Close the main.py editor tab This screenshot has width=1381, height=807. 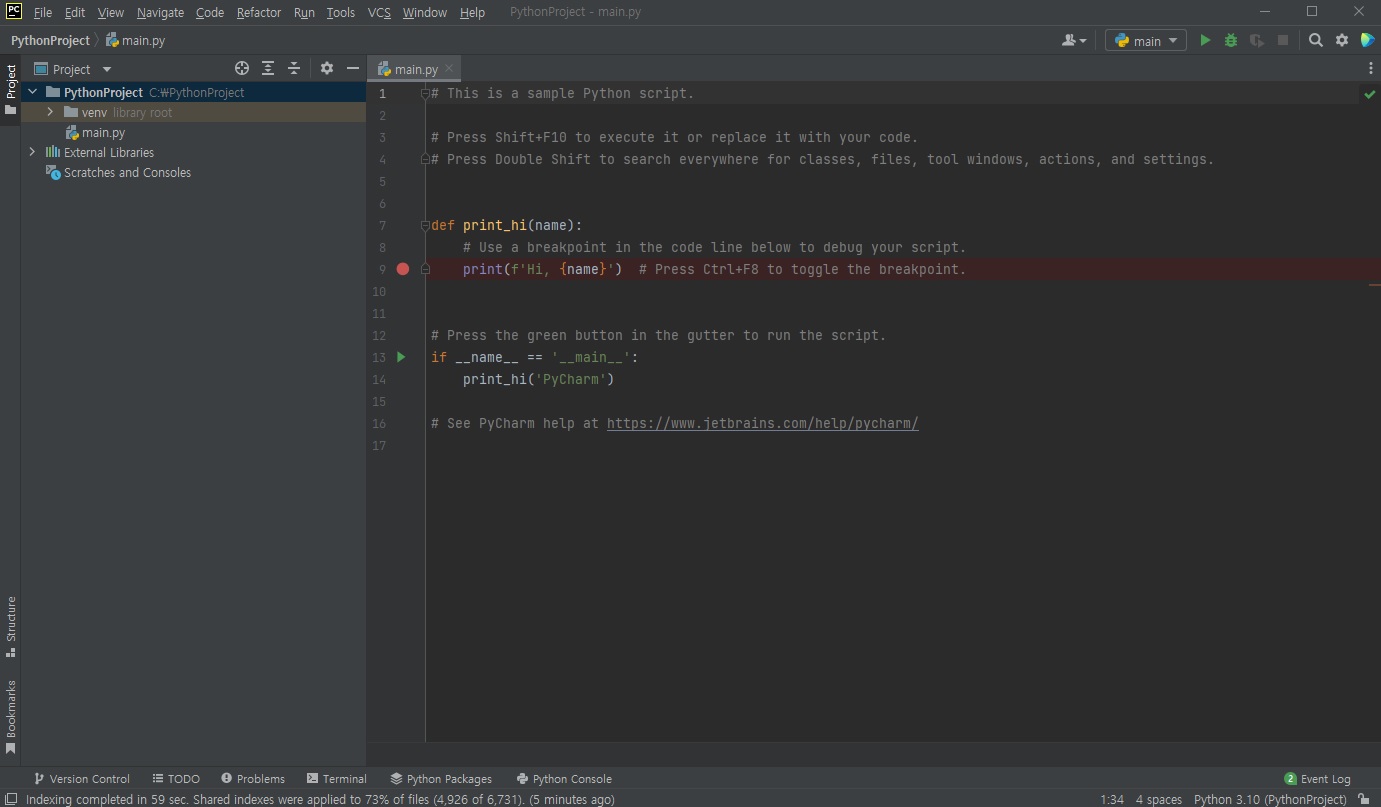tap(449, 69)
